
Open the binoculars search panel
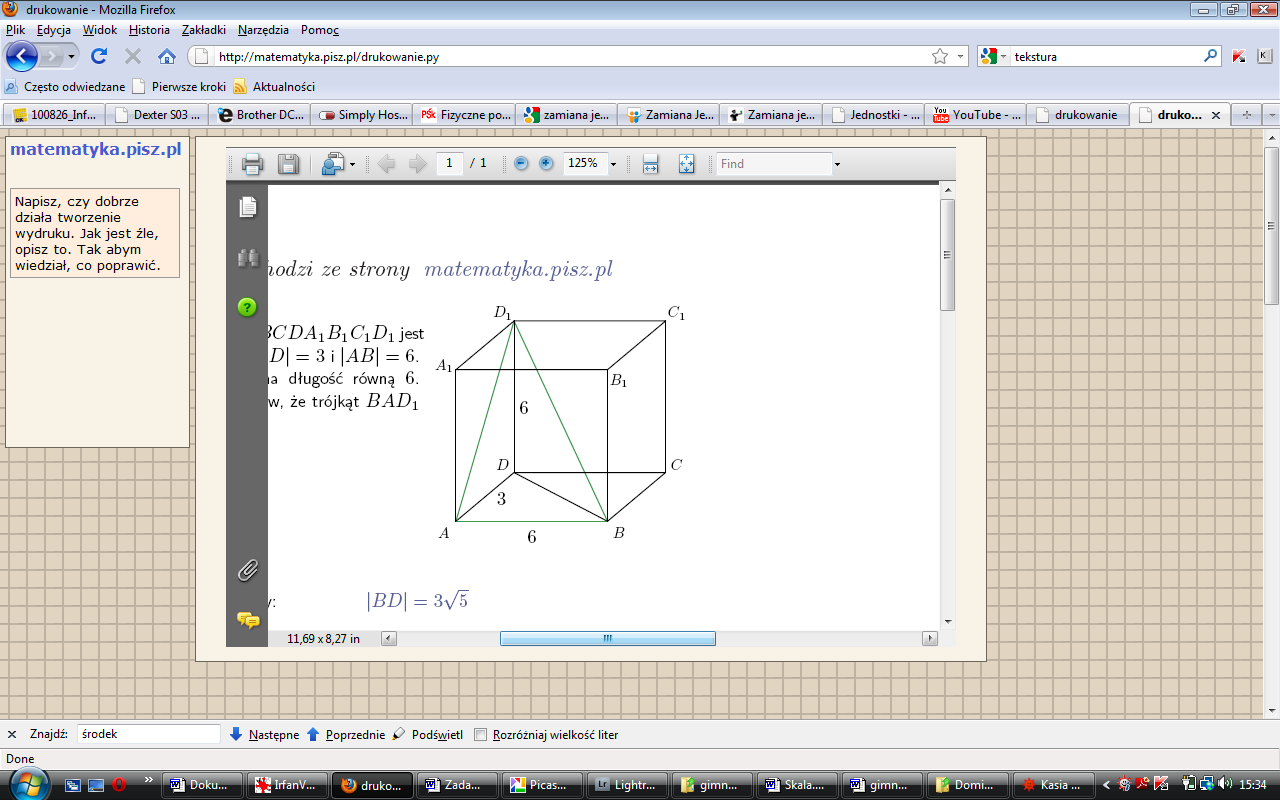coord(247,258)
